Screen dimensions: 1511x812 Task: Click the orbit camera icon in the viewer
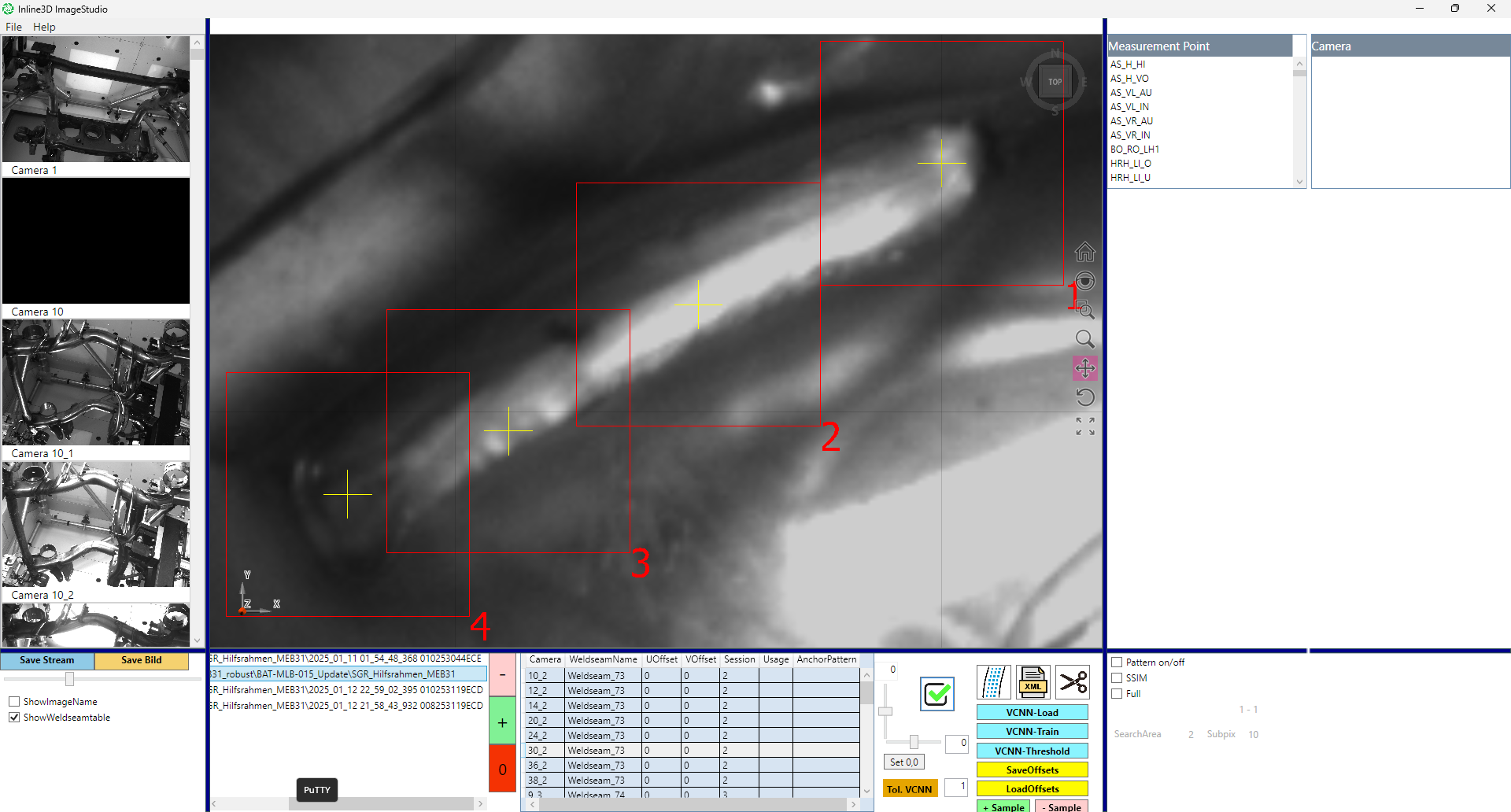click(1085, 281)
